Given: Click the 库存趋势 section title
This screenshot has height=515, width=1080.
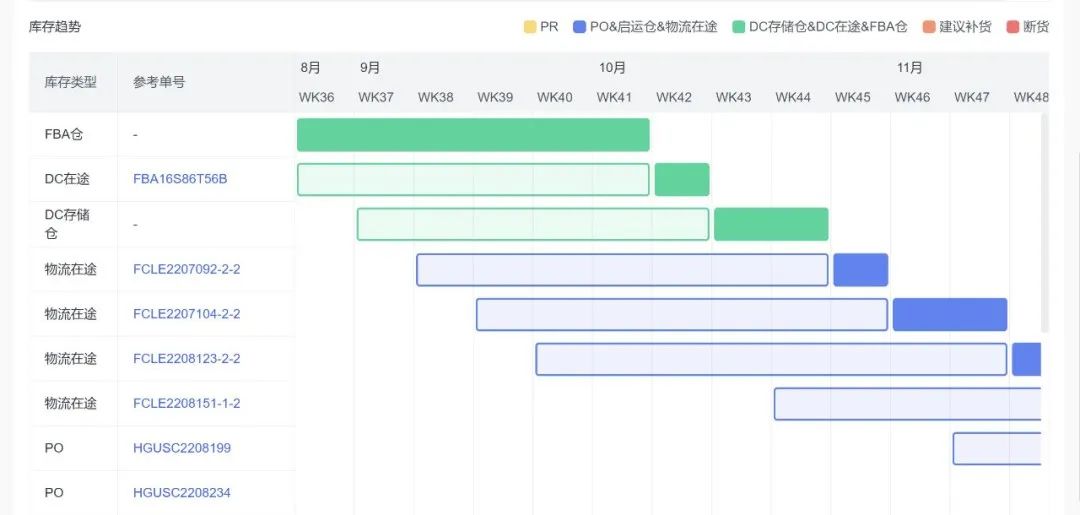Looking at the screenshot, I should (x=55, y=28).
